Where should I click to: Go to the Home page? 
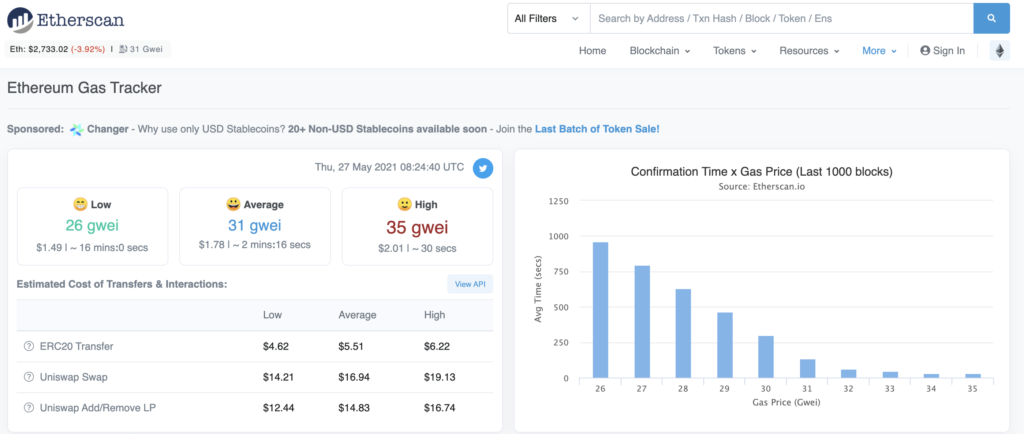592,51
